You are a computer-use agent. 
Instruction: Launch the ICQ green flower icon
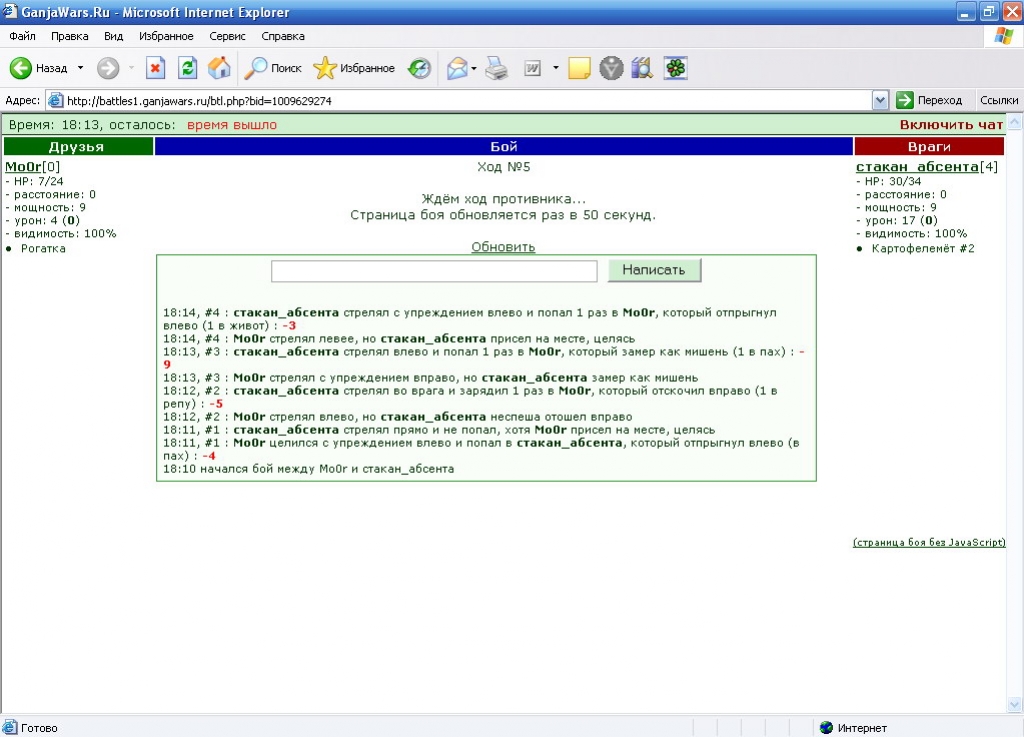click(x=675, y=68)
